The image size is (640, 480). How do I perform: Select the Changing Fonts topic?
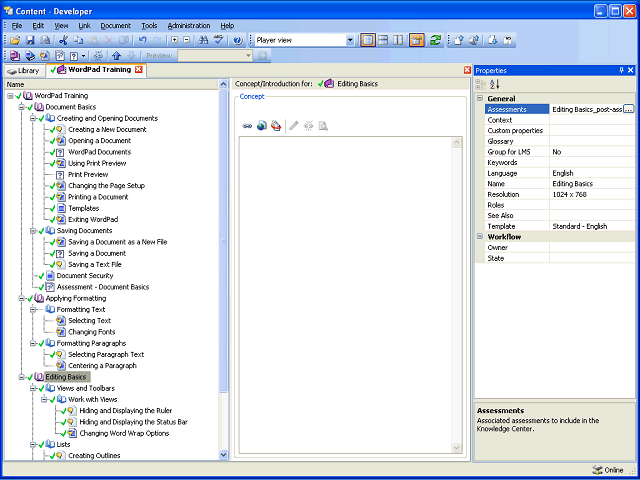pyautogui.click(x=92, y=332)
